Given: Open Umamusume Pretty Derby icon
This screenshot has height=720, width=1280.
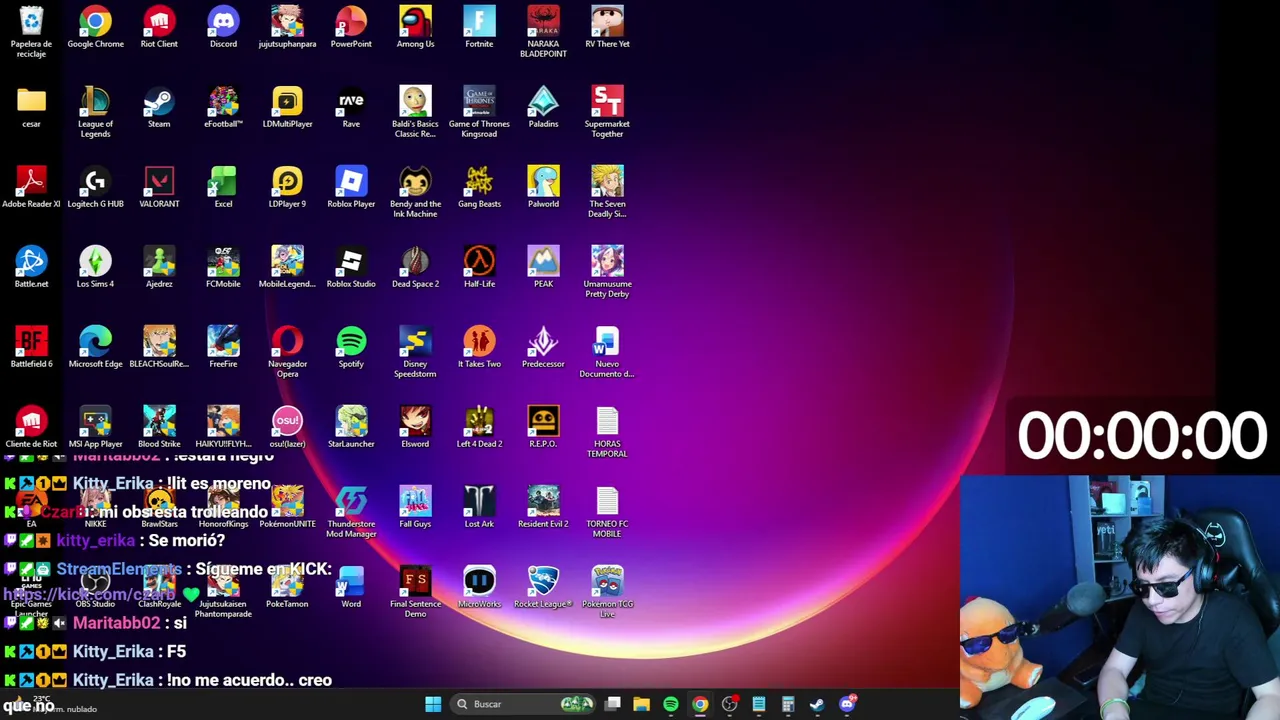Looking at the screenshot, I should point(607,272).
